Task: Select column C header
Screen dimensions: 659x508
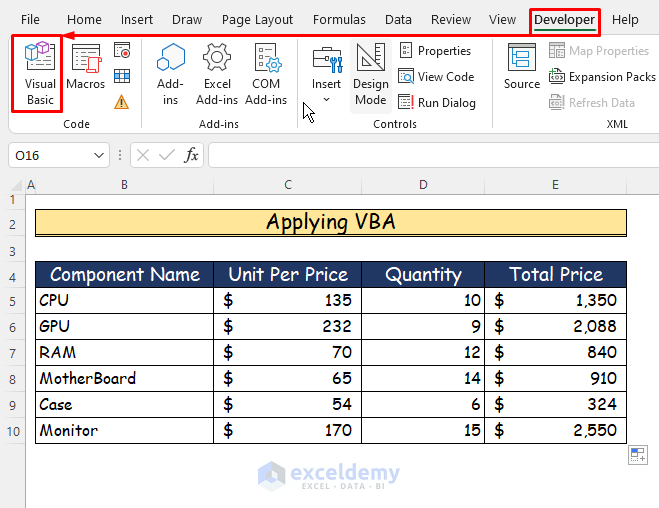Action: tap(287, 185)
